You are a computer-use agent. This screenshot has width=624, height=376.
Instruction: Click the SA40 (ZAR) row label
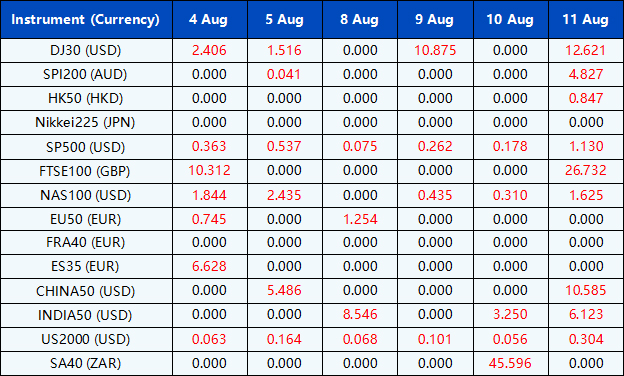pos(86,363)
